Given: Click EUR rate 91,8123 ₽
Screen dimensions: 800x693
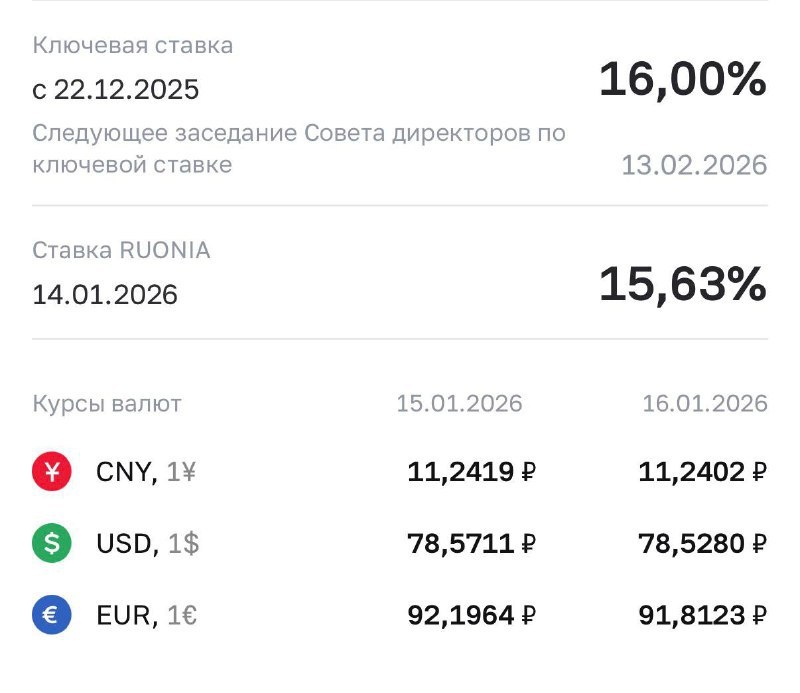Looking at the screenshot, I should (702, 616).
